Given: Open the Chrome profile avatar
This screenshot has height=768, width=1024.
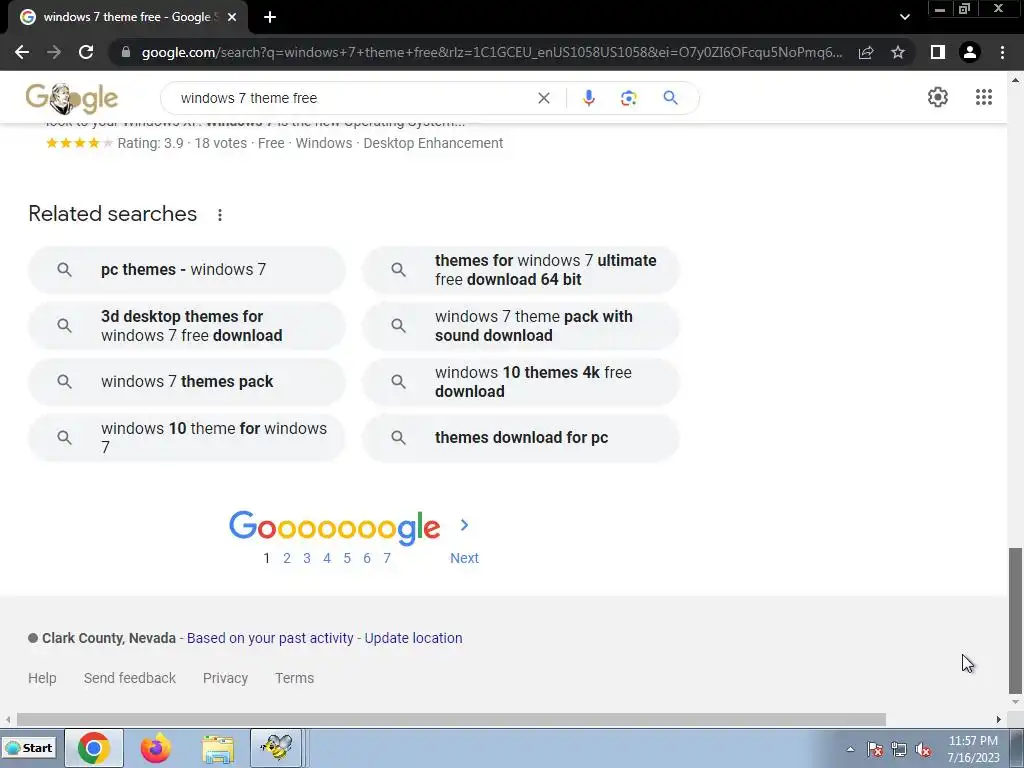Looking at the screenshot, I should 970,52.
